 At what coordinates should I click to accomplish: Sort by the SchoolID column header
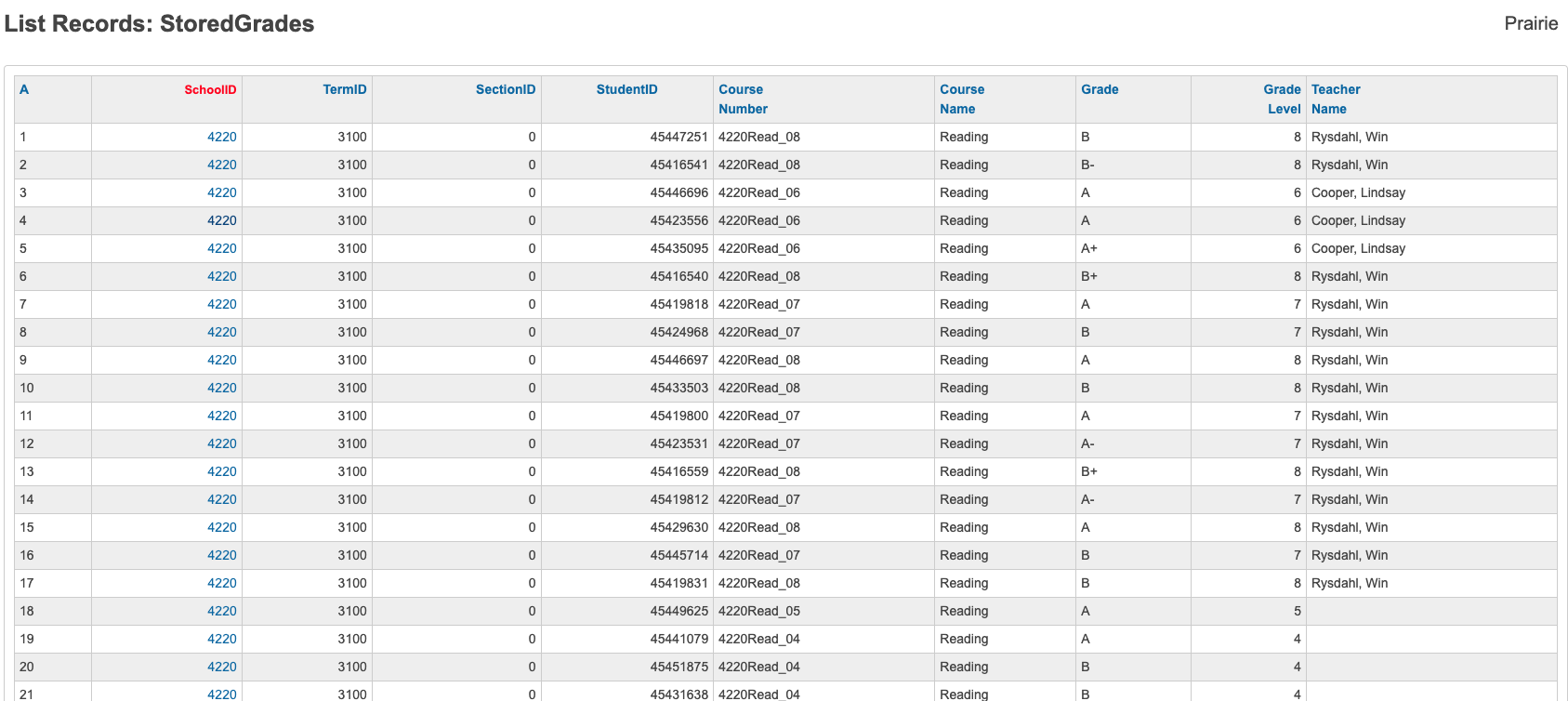210,89
